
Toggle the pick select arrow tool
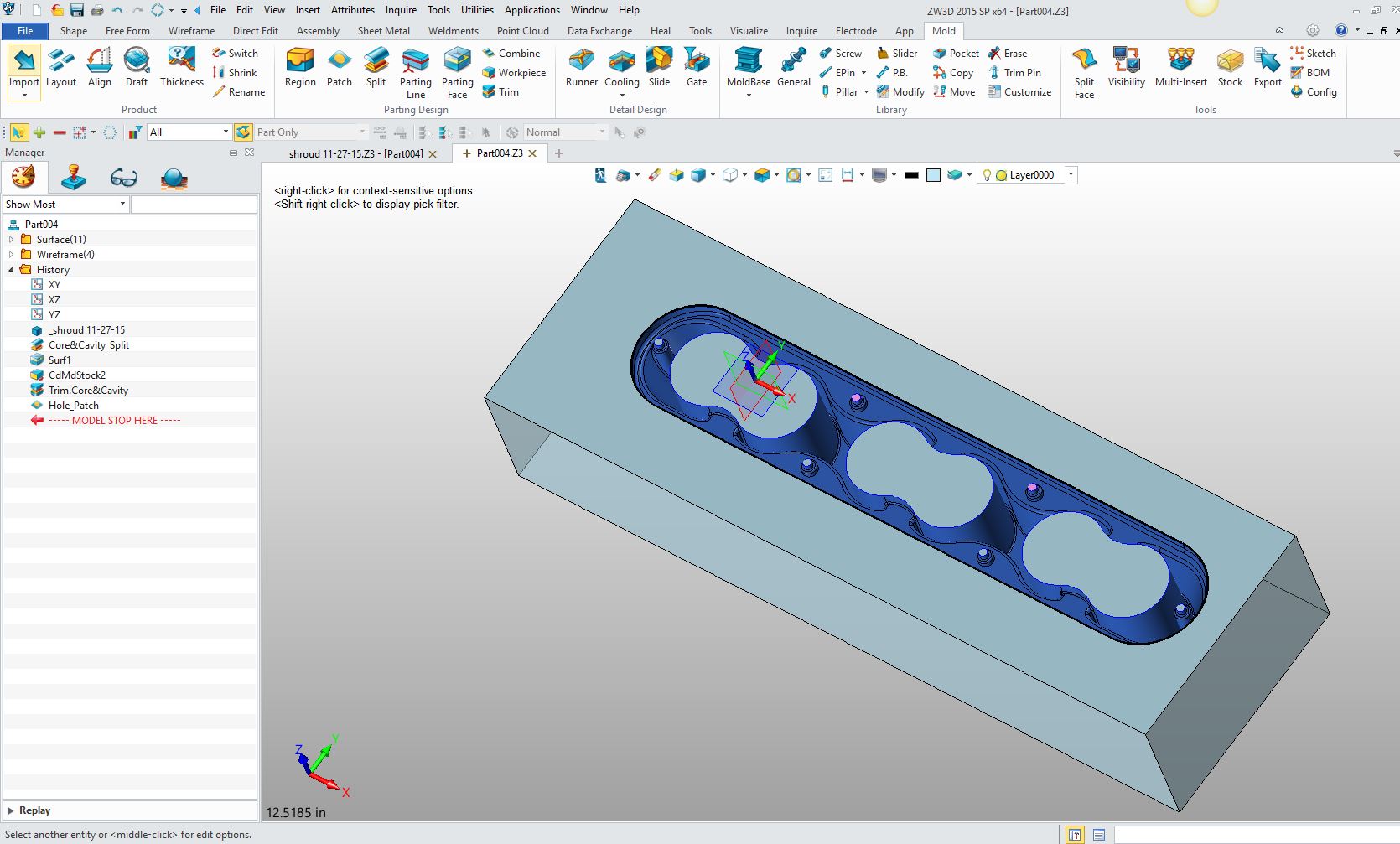[18, 132]
